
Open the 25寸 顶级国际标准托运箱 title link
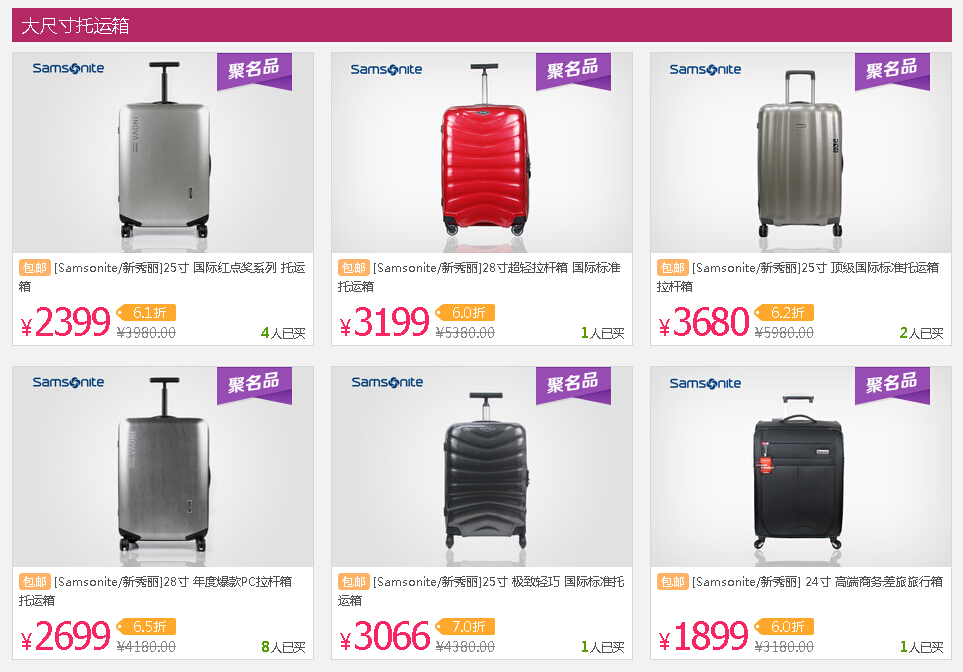coord(798,277)
